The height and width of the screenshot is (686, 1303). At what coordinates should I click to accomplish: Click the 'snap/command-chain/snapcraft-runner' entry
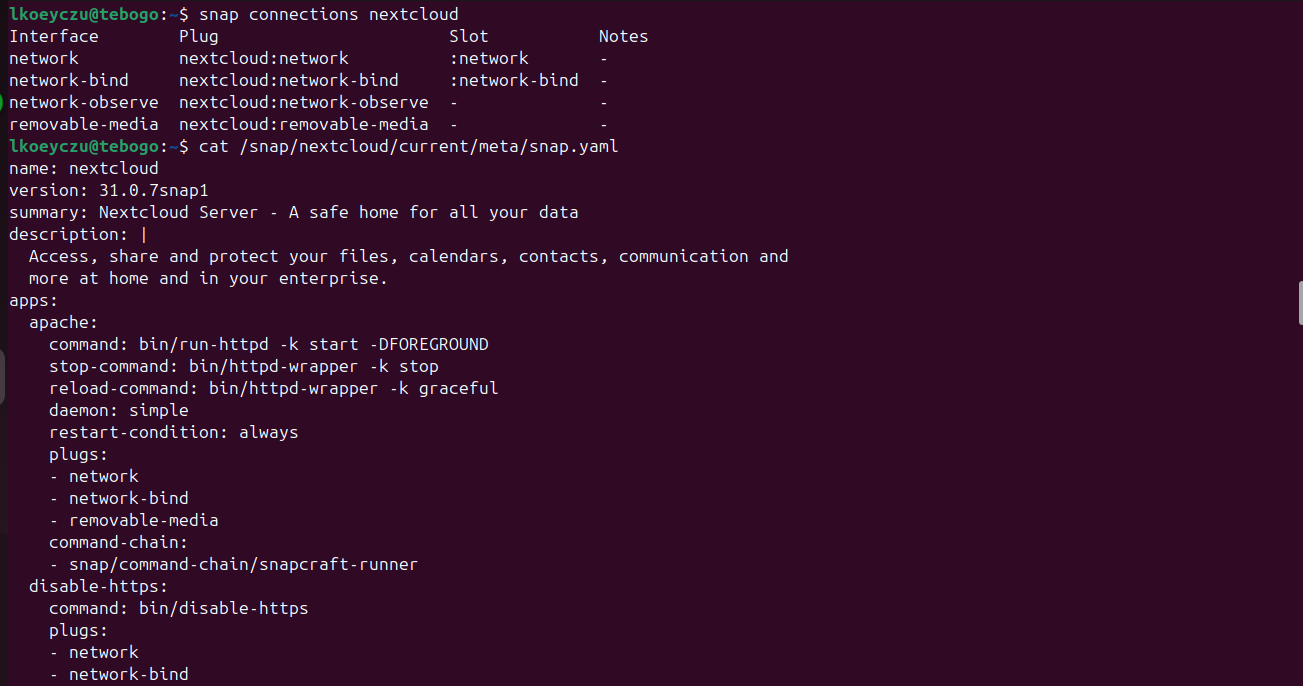pos(244,564)
